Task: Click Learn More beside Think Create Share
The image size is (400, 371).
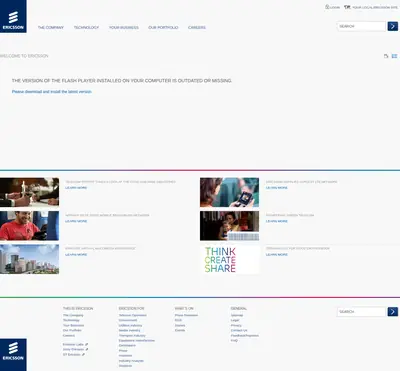Action: click(277, 254)
